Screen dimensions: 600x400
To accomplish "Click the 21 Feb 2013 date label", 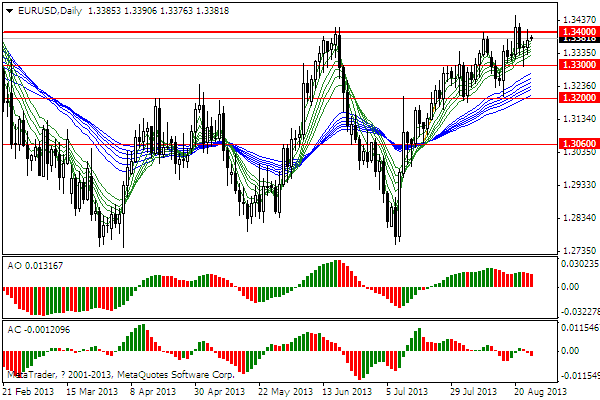I will (x=28, y=391).
